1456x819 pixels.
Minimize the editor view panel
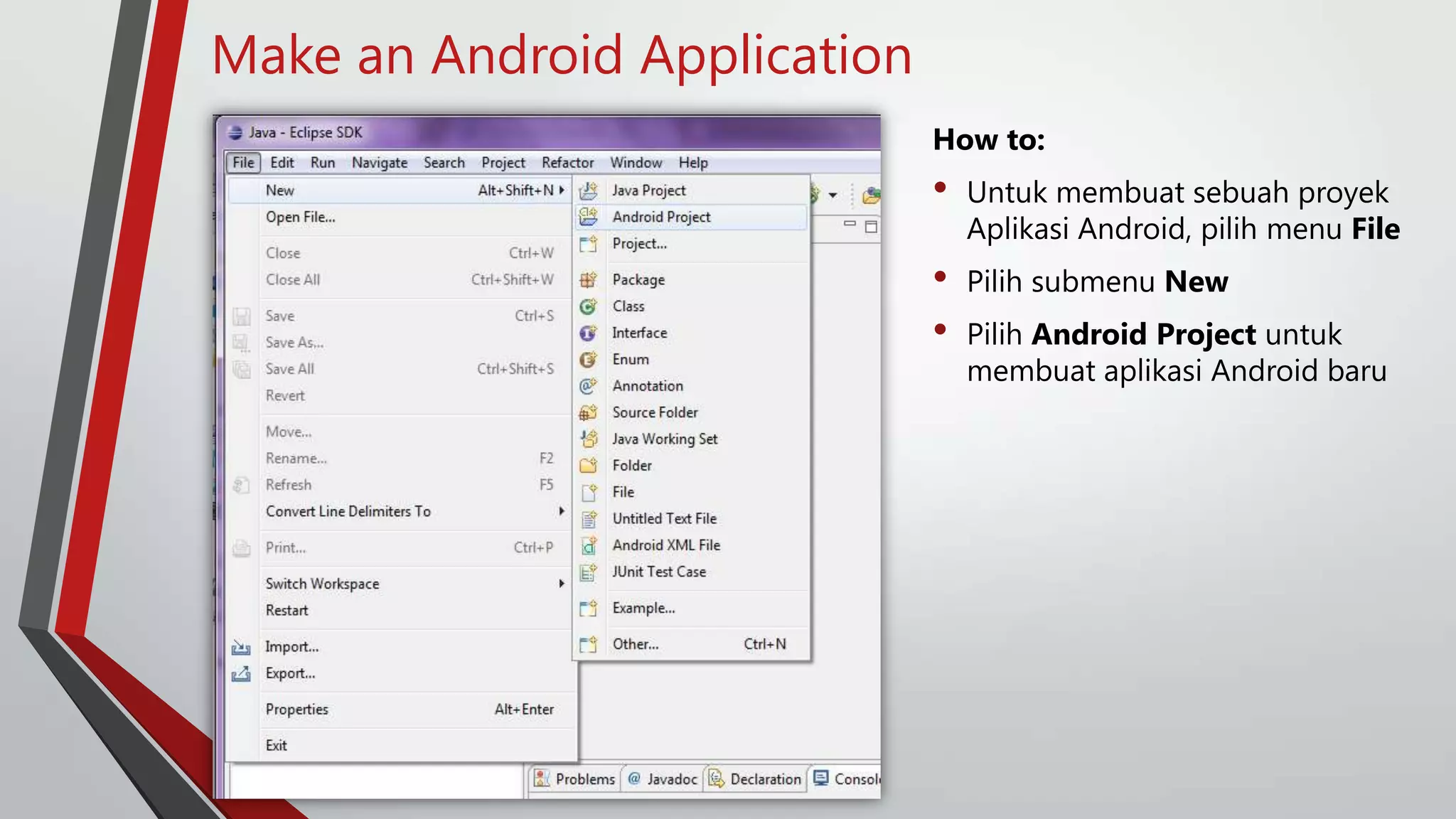[x=850, y=224]
